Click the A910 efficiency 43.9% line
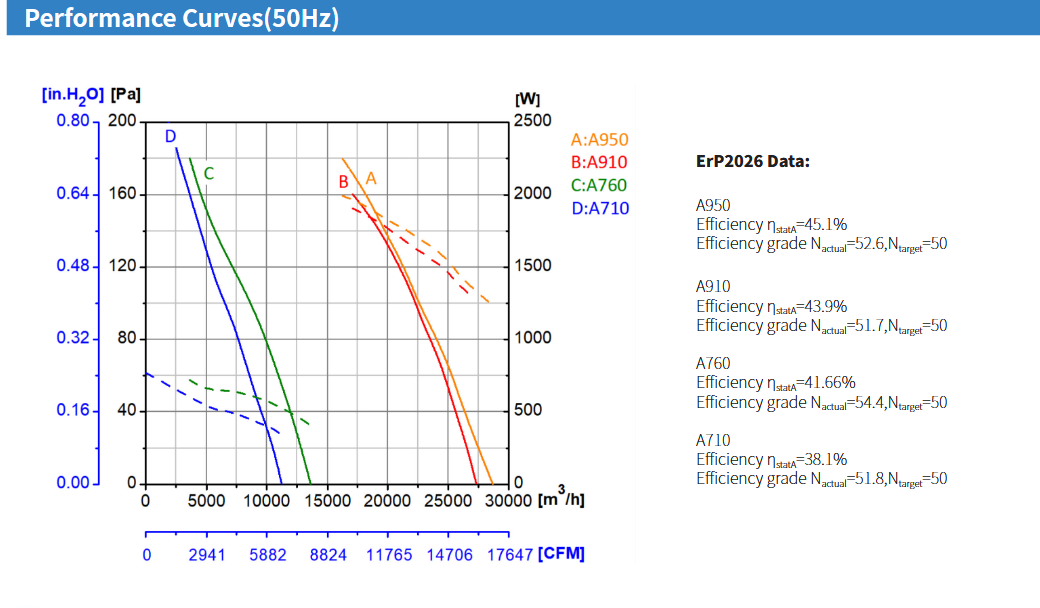1040x608 pixels. coord(771,306)
